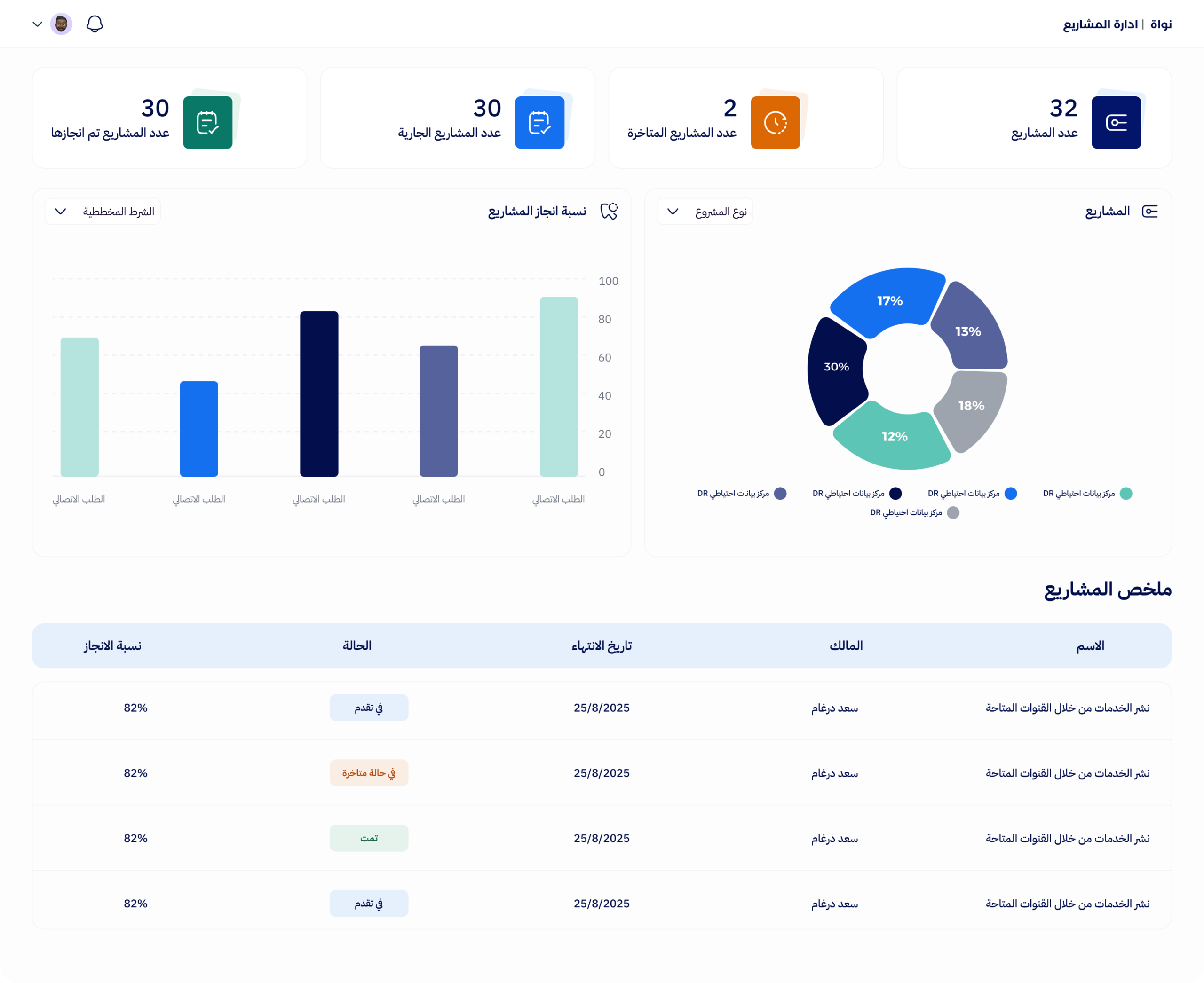Click the green تمت status badge

(369, 838)
